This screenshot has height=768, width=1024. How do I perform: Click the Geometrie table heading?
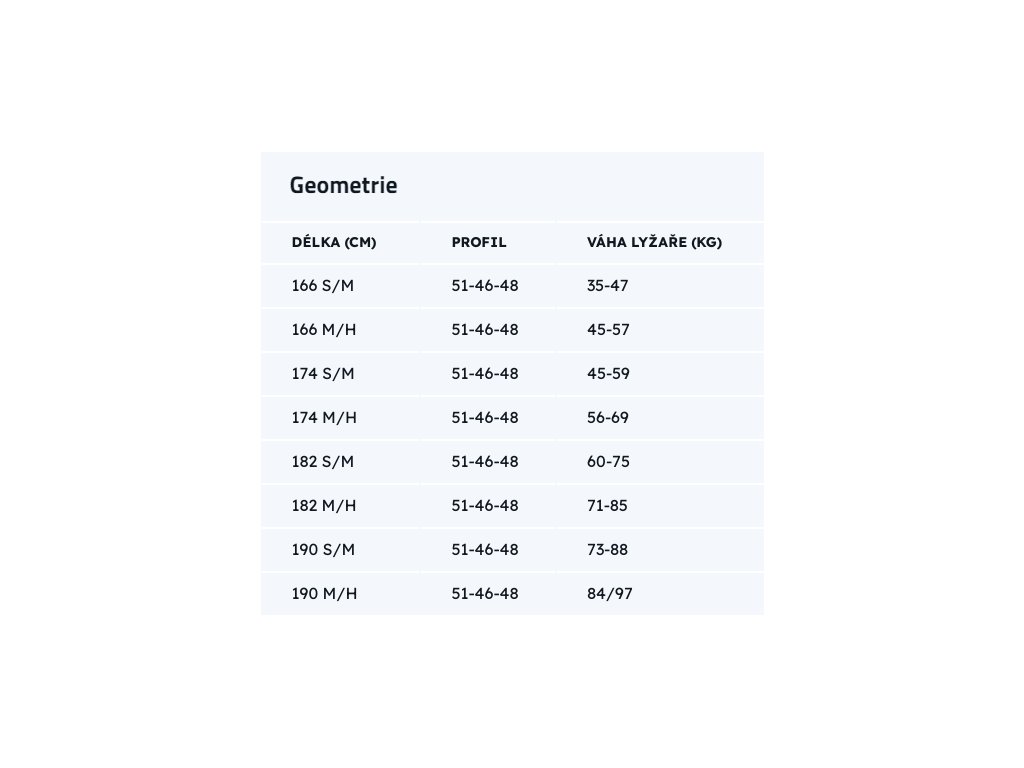(x=343, y=185)
